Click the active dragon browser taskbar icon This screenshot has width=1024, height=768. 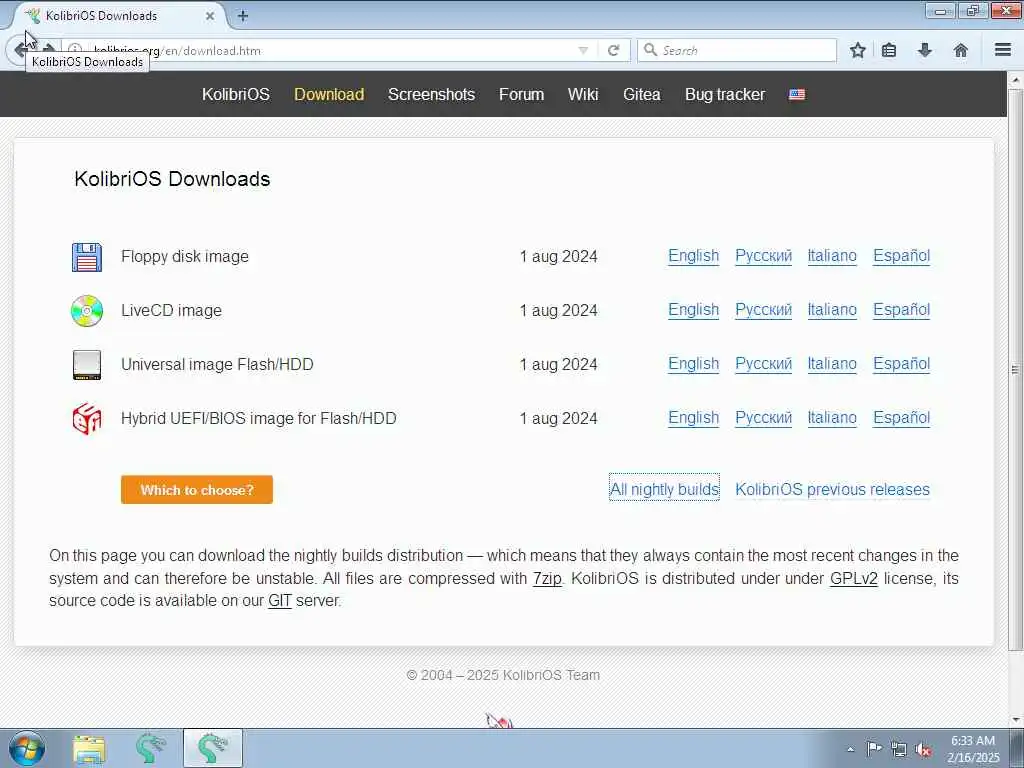tap(213, 748)
